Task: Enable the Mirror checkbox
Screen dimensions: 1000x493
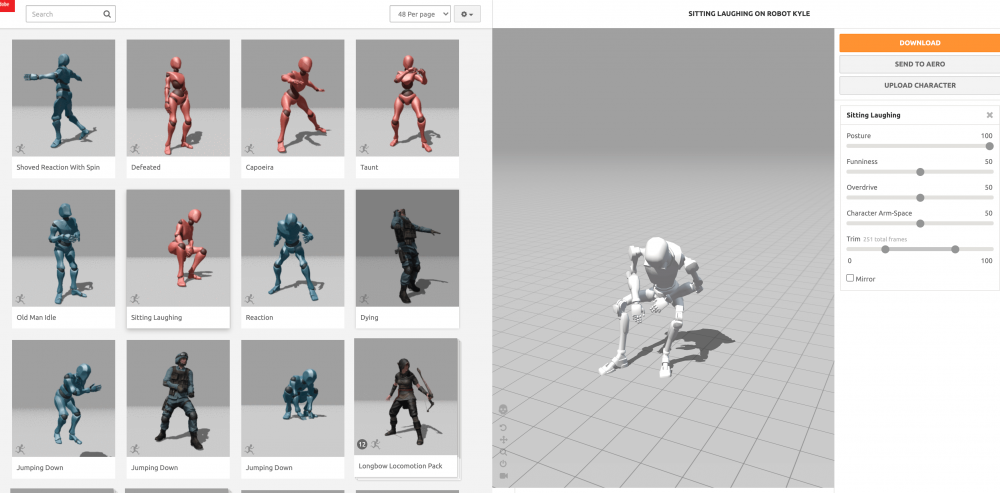Action: [850, 278]
